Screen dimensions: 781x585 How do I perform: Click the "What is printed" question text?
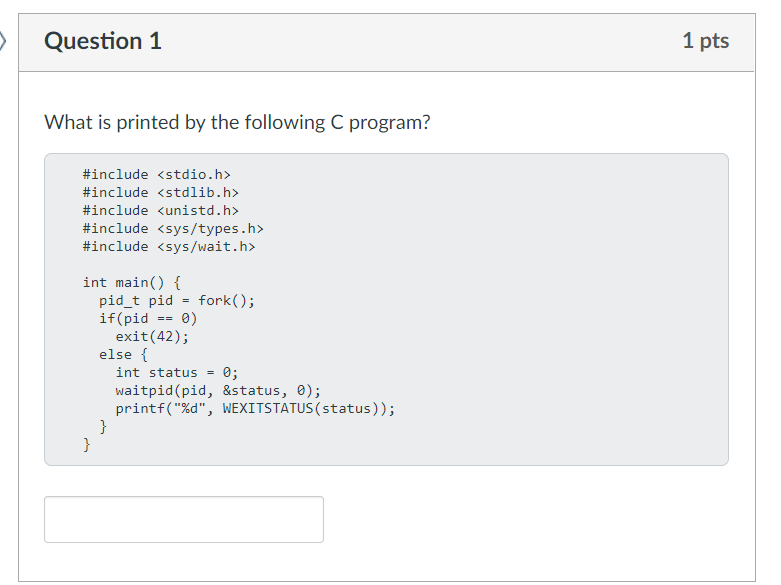pyautogui.click(x=237, y=122)
